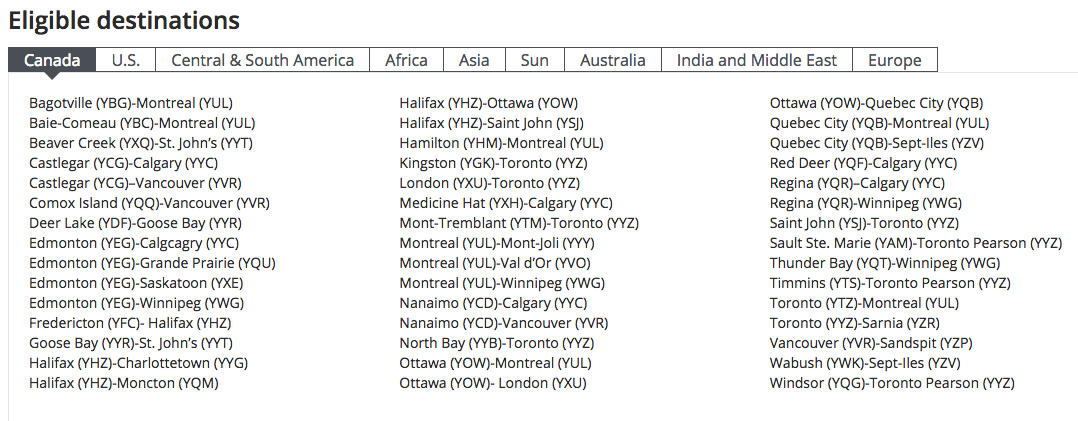Click Ottawa (YOW)- London (YXU) entry
Image resolution: width=1078 pixels, height=421 pixels.
[493, 383]
